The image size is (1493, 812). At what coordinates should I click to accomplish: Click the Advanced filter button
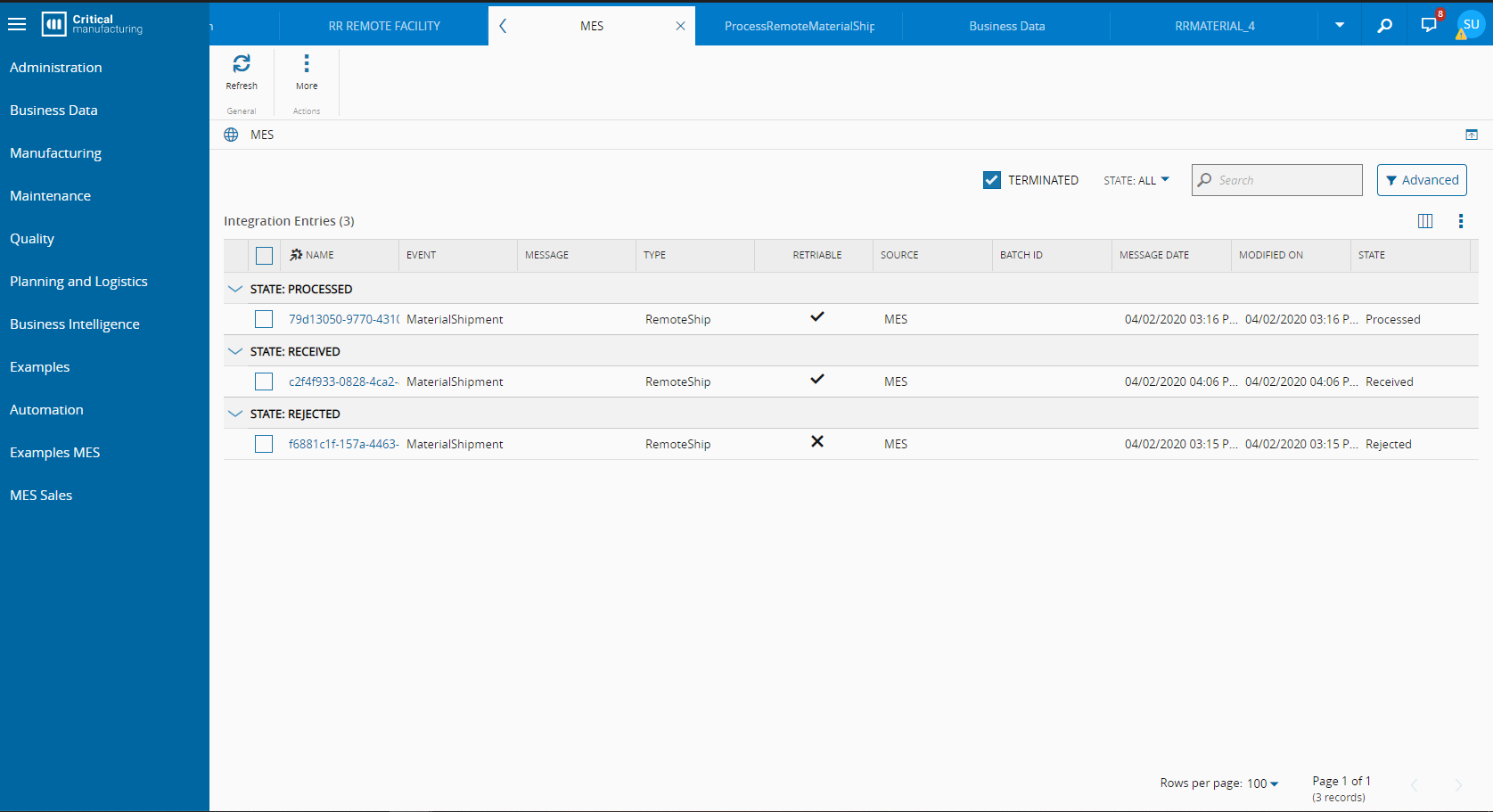pyautogui.click(x=1422, y=180)
